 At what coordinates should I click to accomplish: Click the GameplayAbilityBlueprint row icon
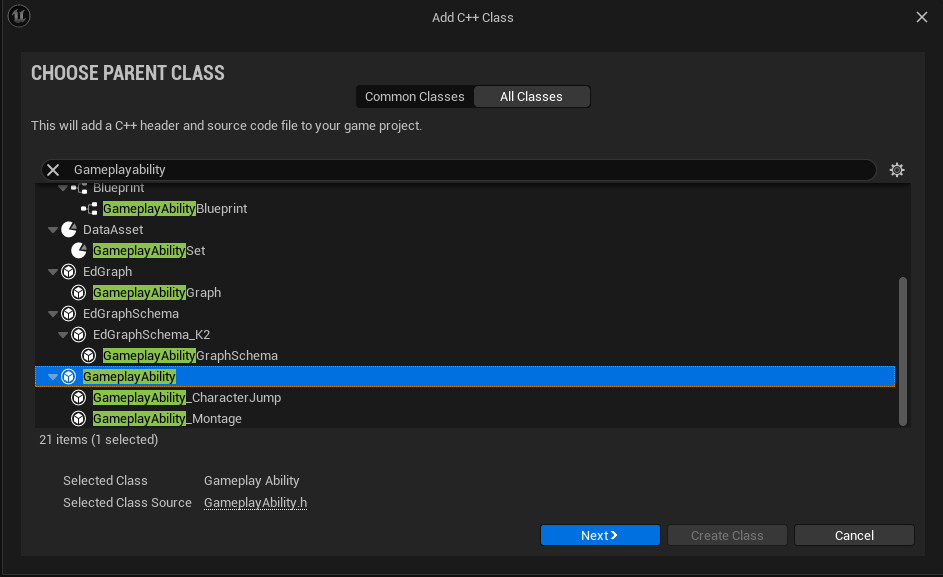point(89,209)
